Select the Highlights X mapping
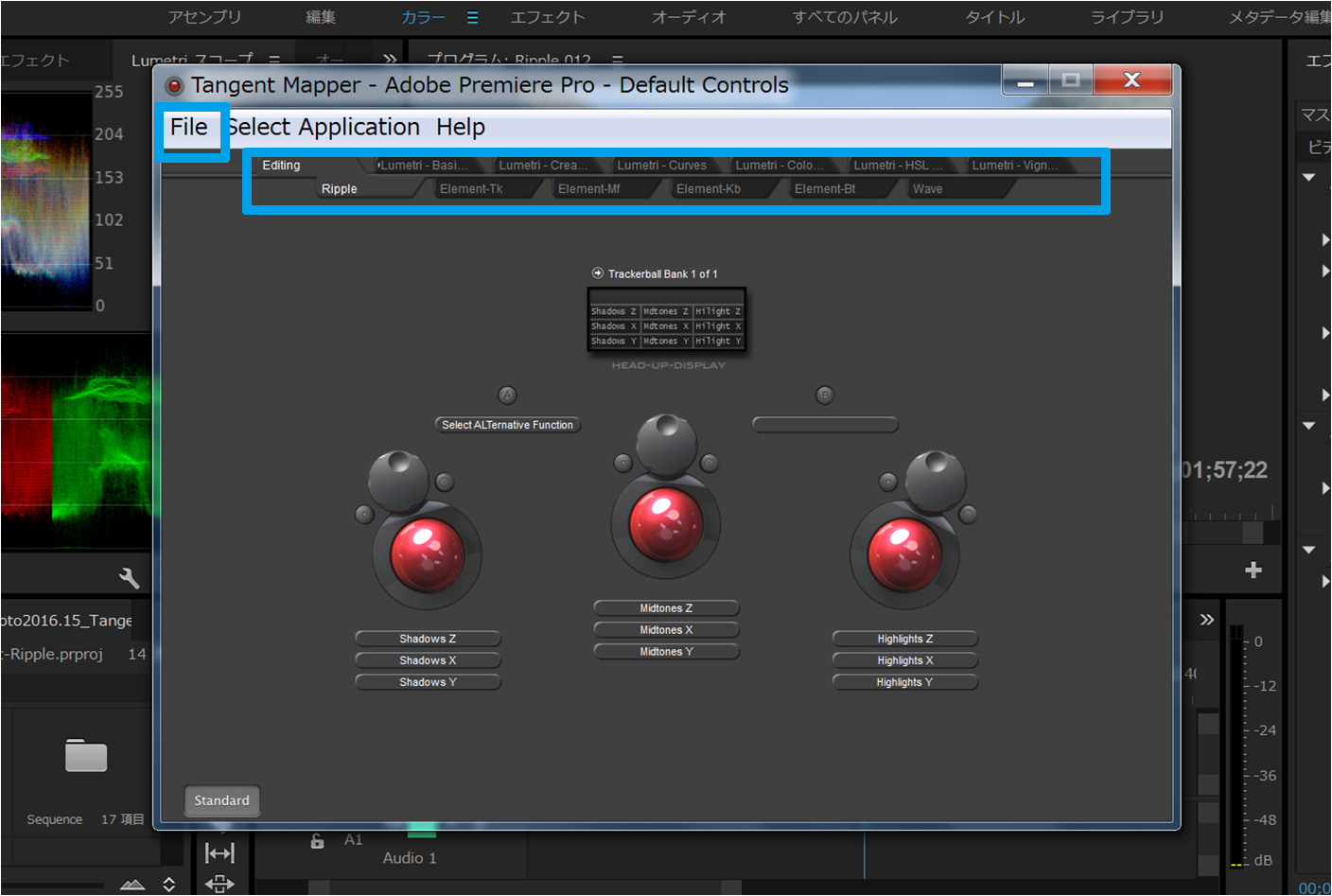 (x=904, y=660)
